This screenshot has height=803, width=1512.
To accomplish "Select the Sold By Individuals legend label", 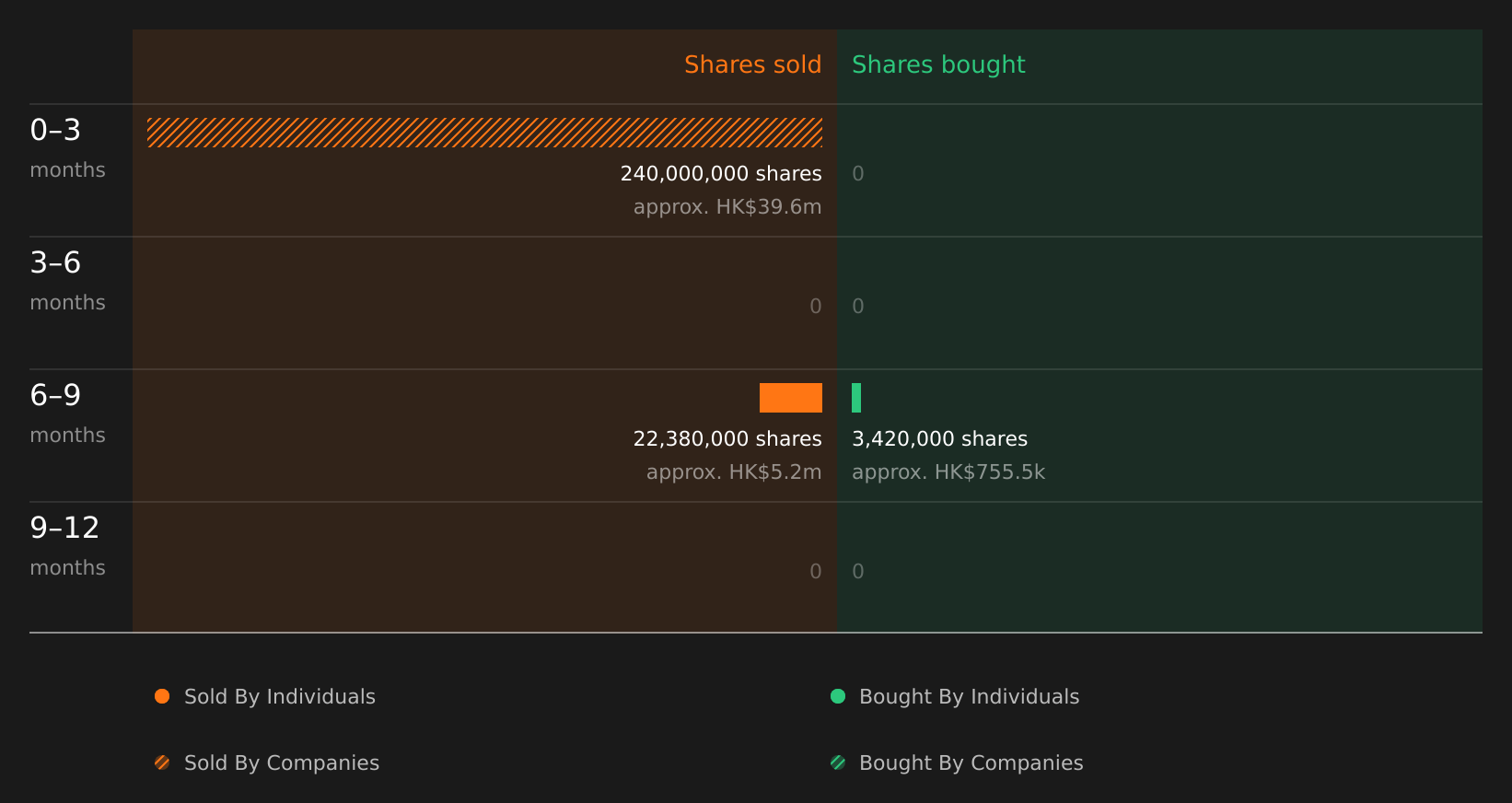I will point(280,697).
